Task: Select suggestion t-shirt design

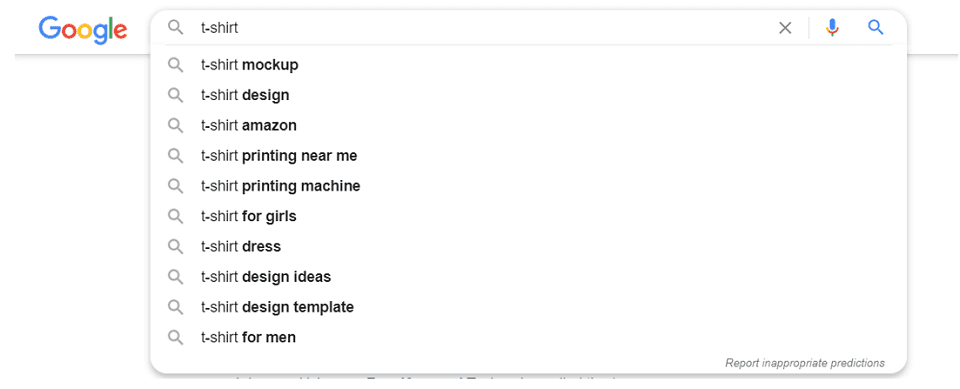Action: (x=528, y=95)
